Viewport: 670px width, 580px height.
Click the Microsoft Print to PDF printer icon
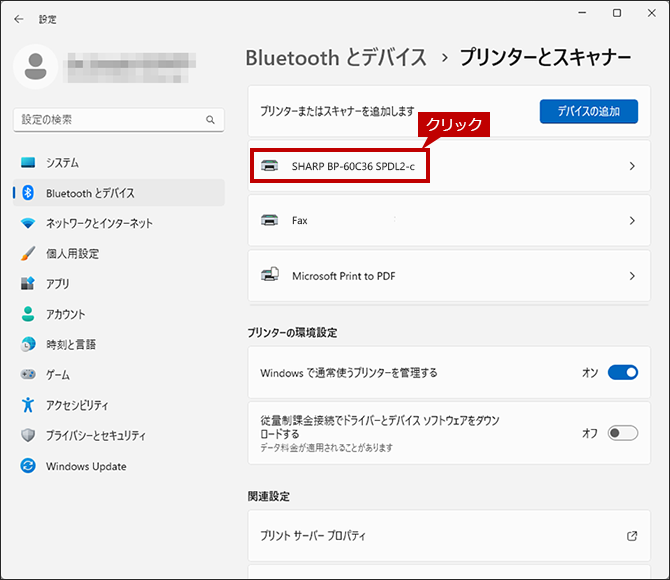pos(270,274)
